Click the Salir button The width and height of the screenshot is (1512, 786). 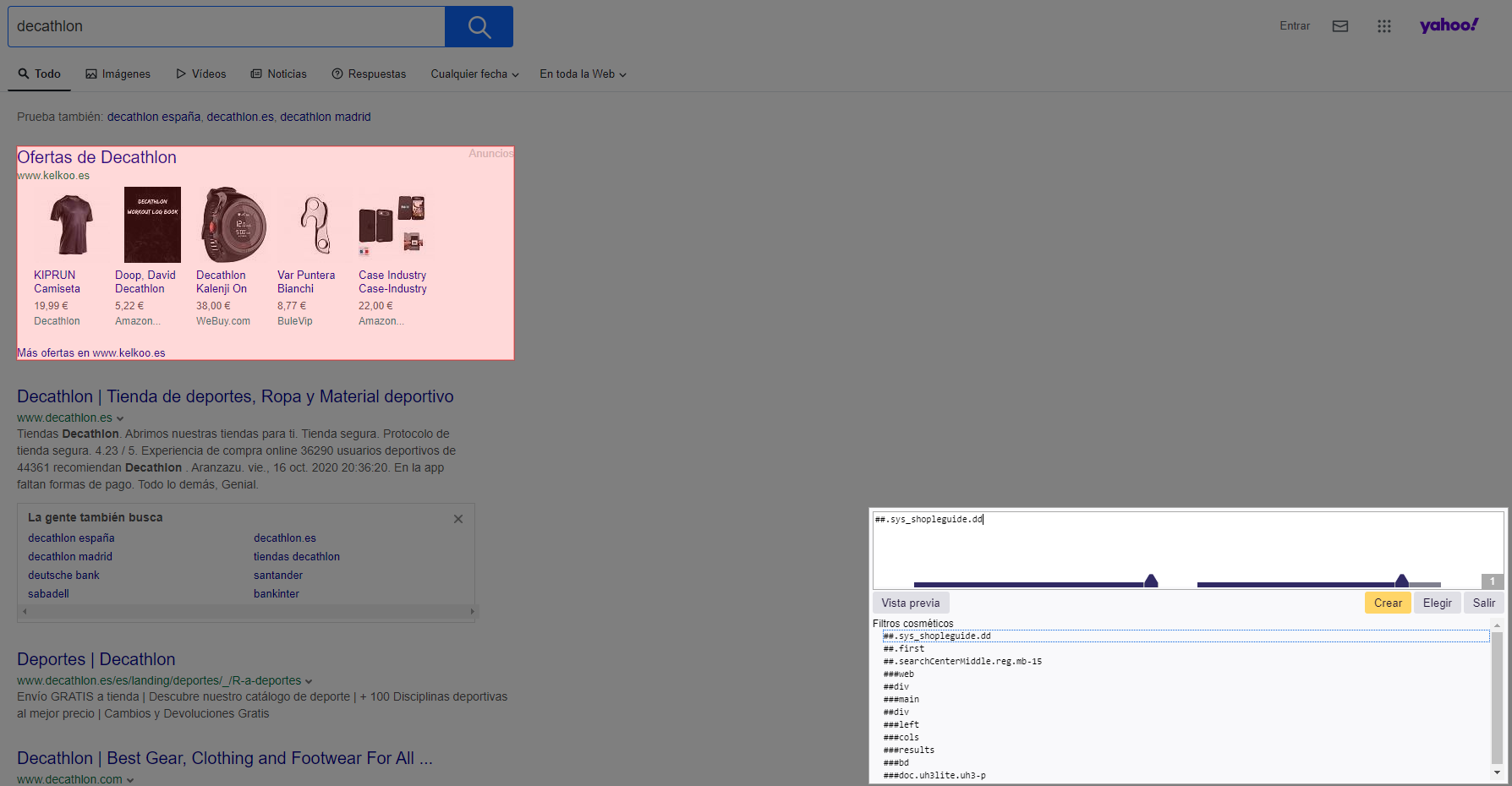point(1484,603)
